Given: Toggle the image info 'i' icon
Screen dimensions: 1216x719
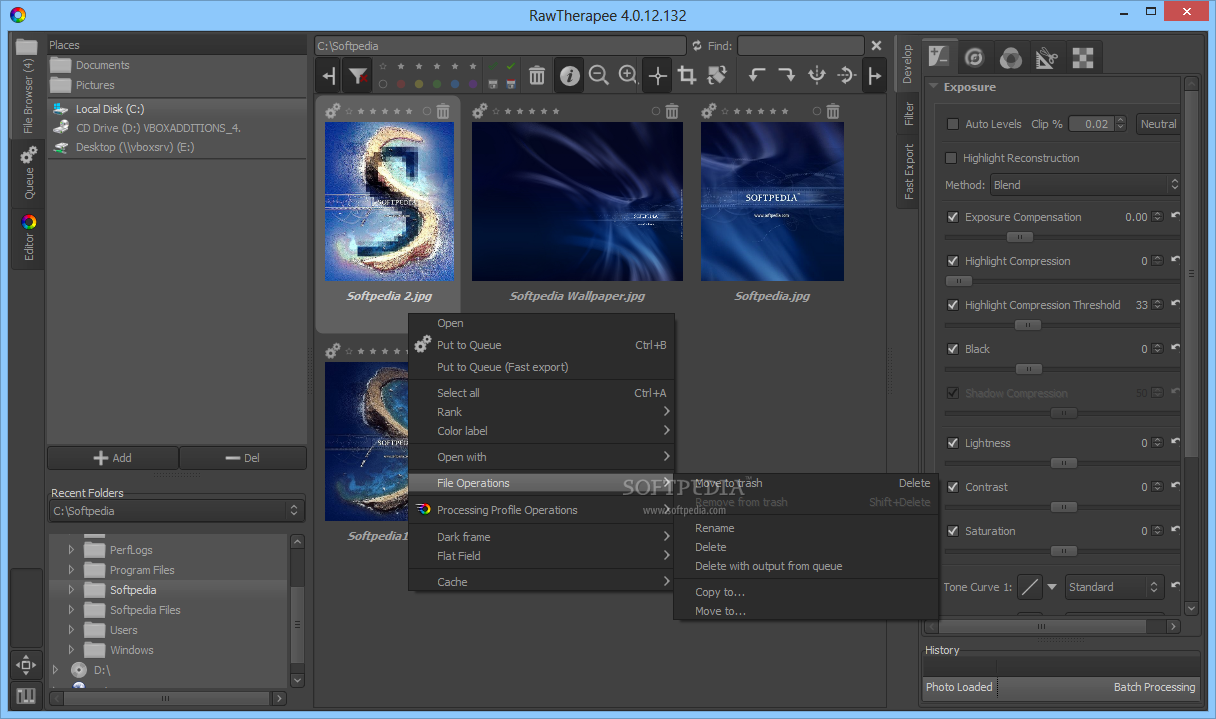Looking at the screenshot, I should (x=569, y=75).
